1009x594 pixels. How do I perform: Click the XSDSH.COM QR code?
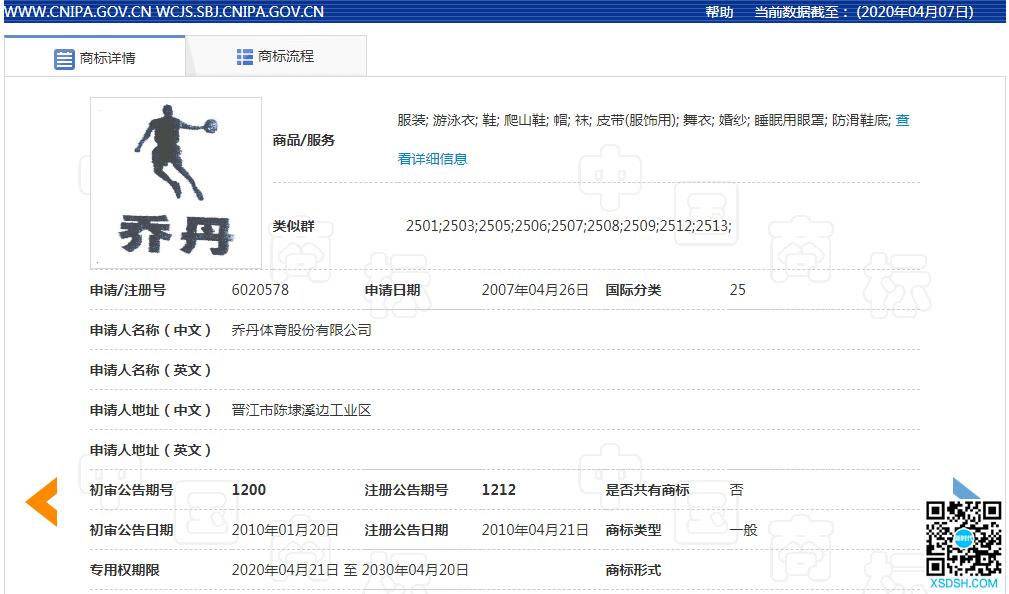click(x=963, y=539)
